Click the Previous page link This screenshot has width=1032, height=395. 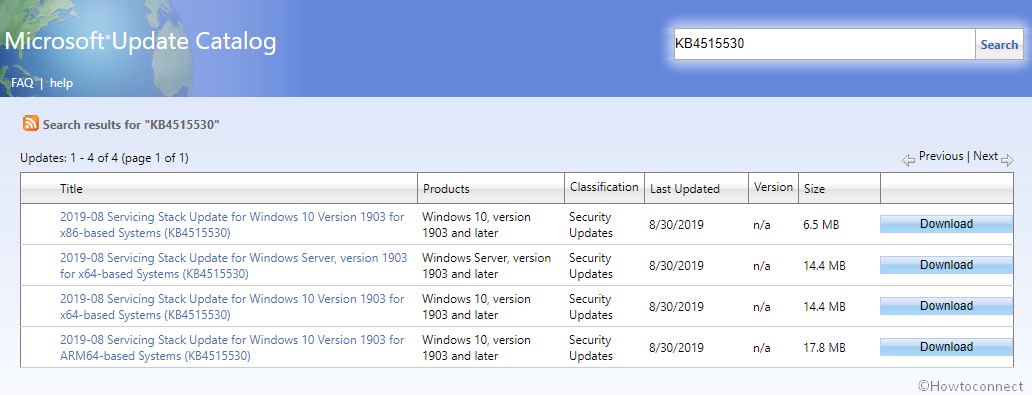pos(941,156)
